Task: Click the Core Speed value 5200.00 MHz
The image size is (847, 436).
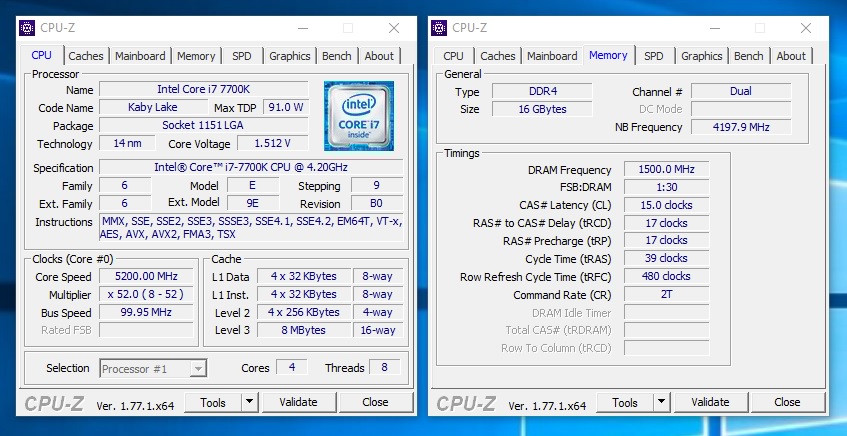Action: pos(146,276)
